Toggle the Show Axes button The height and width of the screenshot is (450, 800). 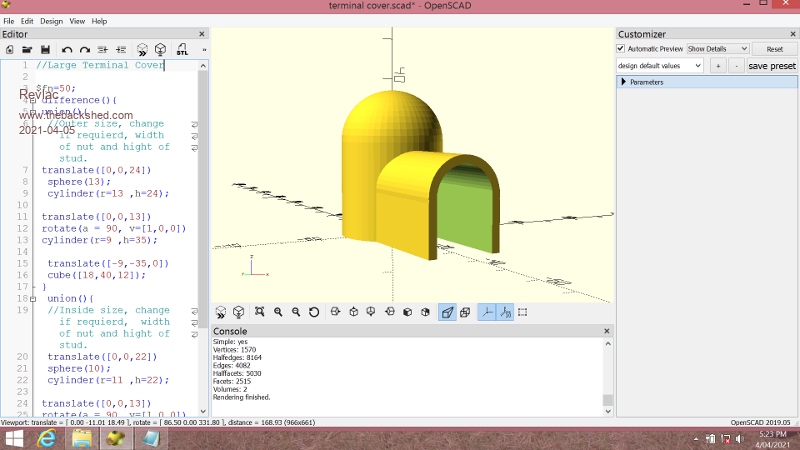pos(486,312)
